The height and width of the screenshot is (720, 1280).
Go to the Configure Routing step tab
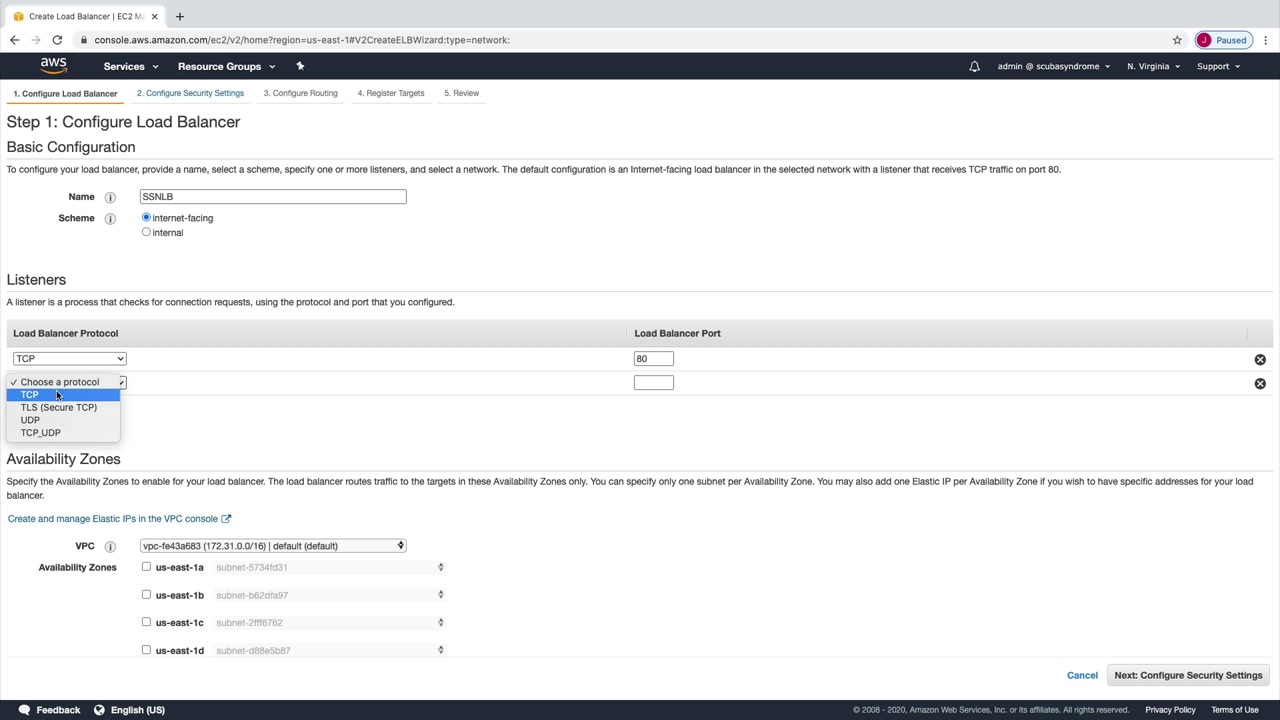click(x=300, y=93)
